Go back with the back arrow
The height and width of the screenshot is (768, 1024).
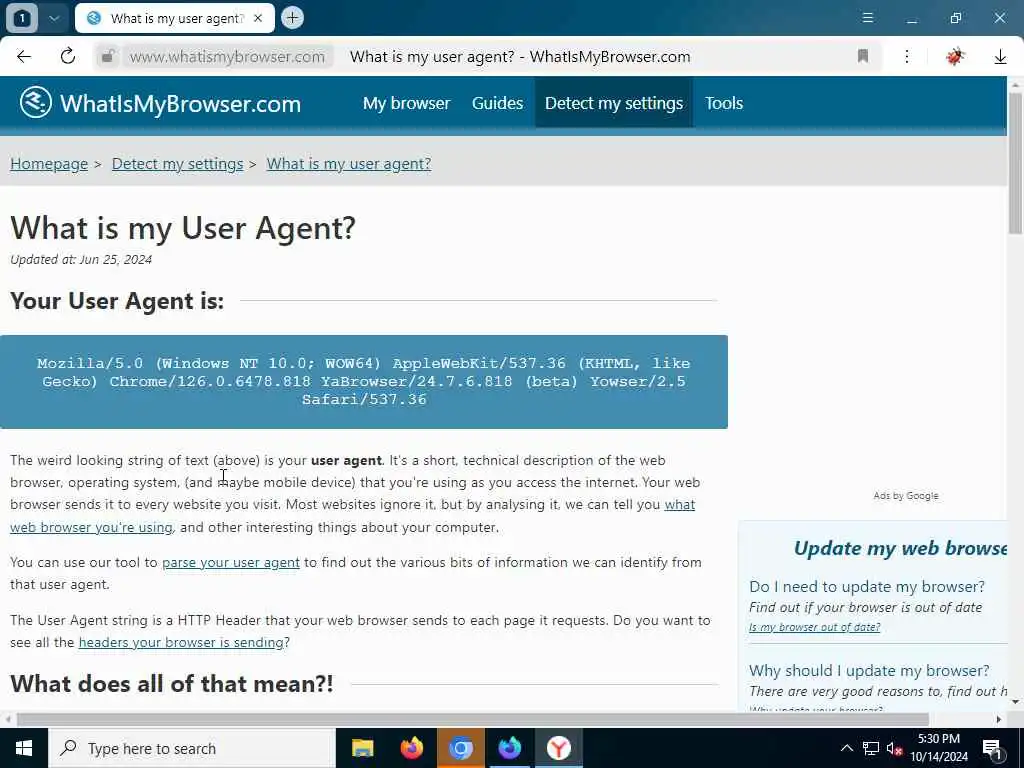point(24,57)
